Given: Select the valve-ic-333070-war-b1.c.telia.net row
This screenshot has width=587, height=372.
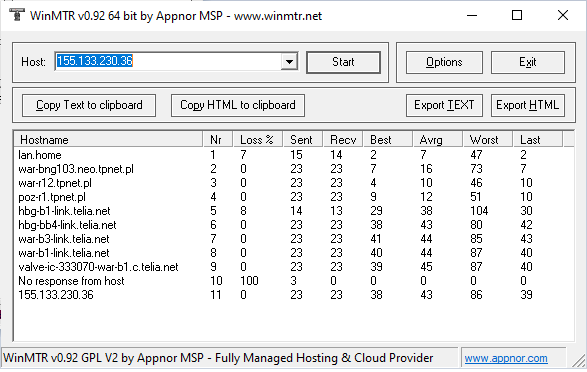Looking at the screenshot, I should tap(294, 267).
